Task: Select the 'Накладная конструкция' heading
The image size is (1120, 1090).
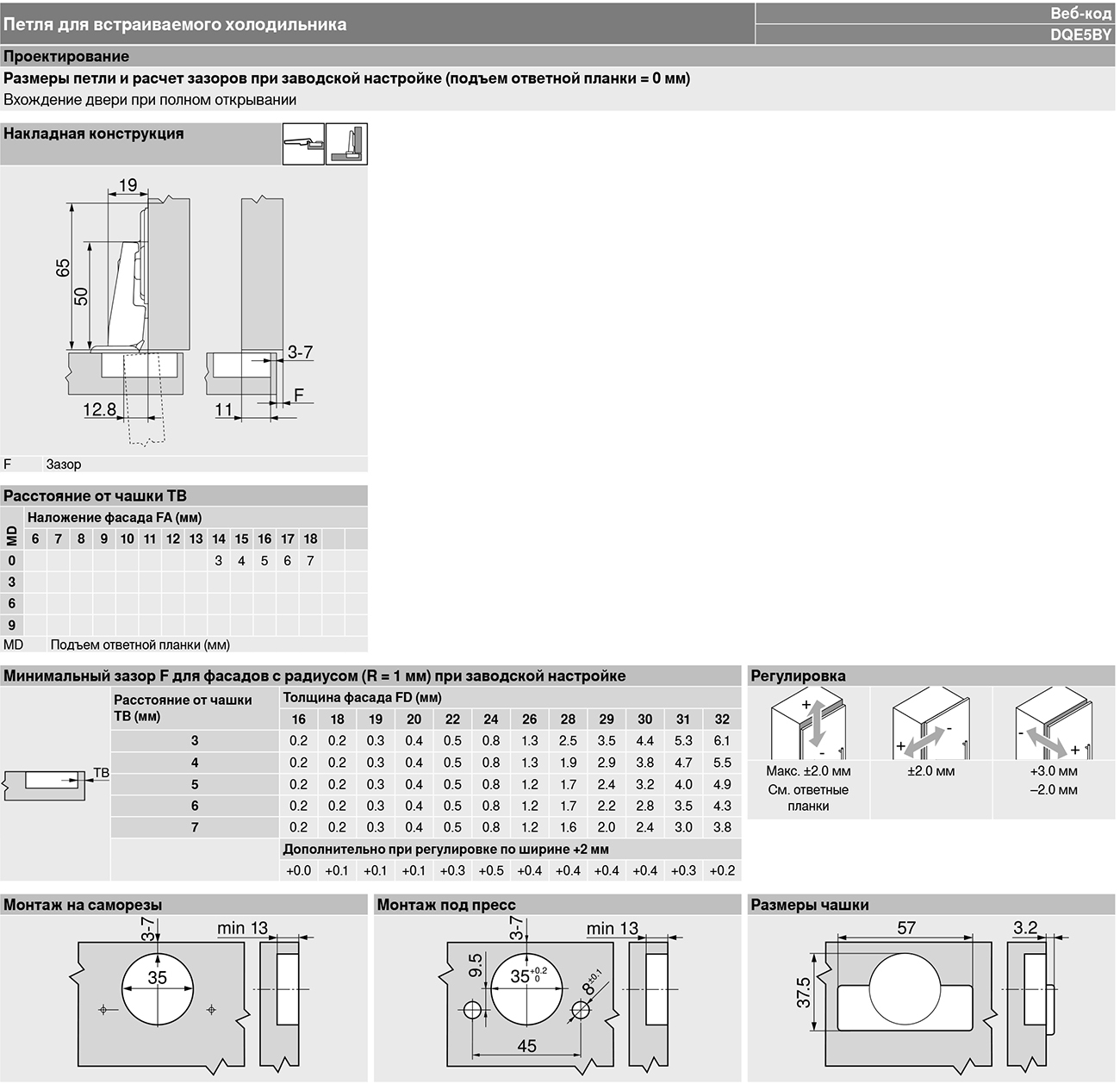Action: (x=94, y=134)
